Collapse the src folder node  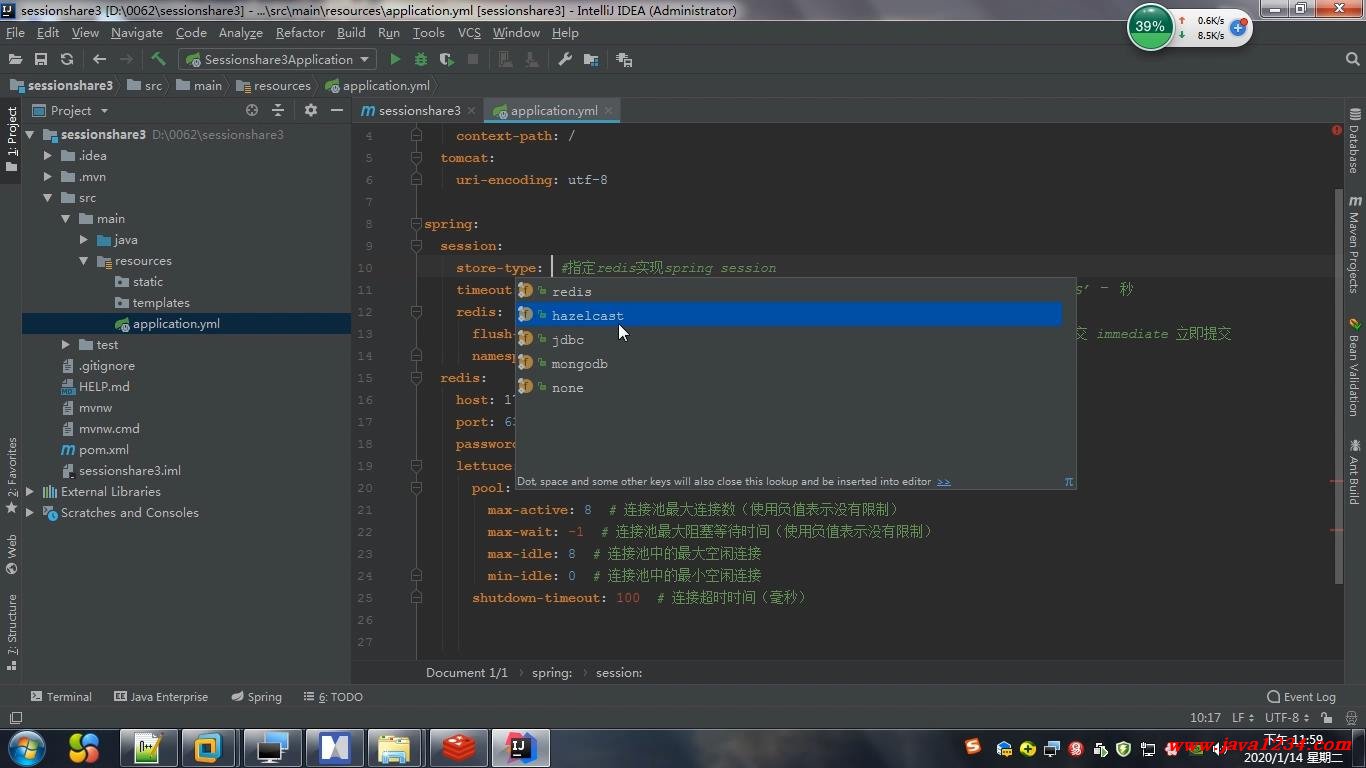47,198
